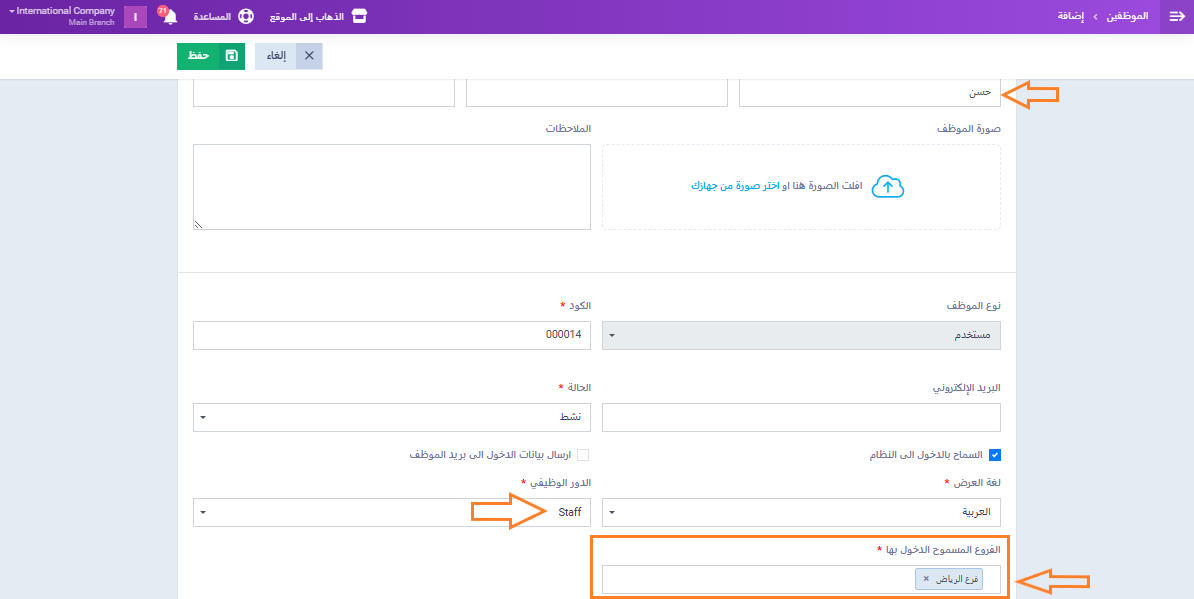Click the store icon to visit site
The image size is (1194, 599).
tap(359, 17)
